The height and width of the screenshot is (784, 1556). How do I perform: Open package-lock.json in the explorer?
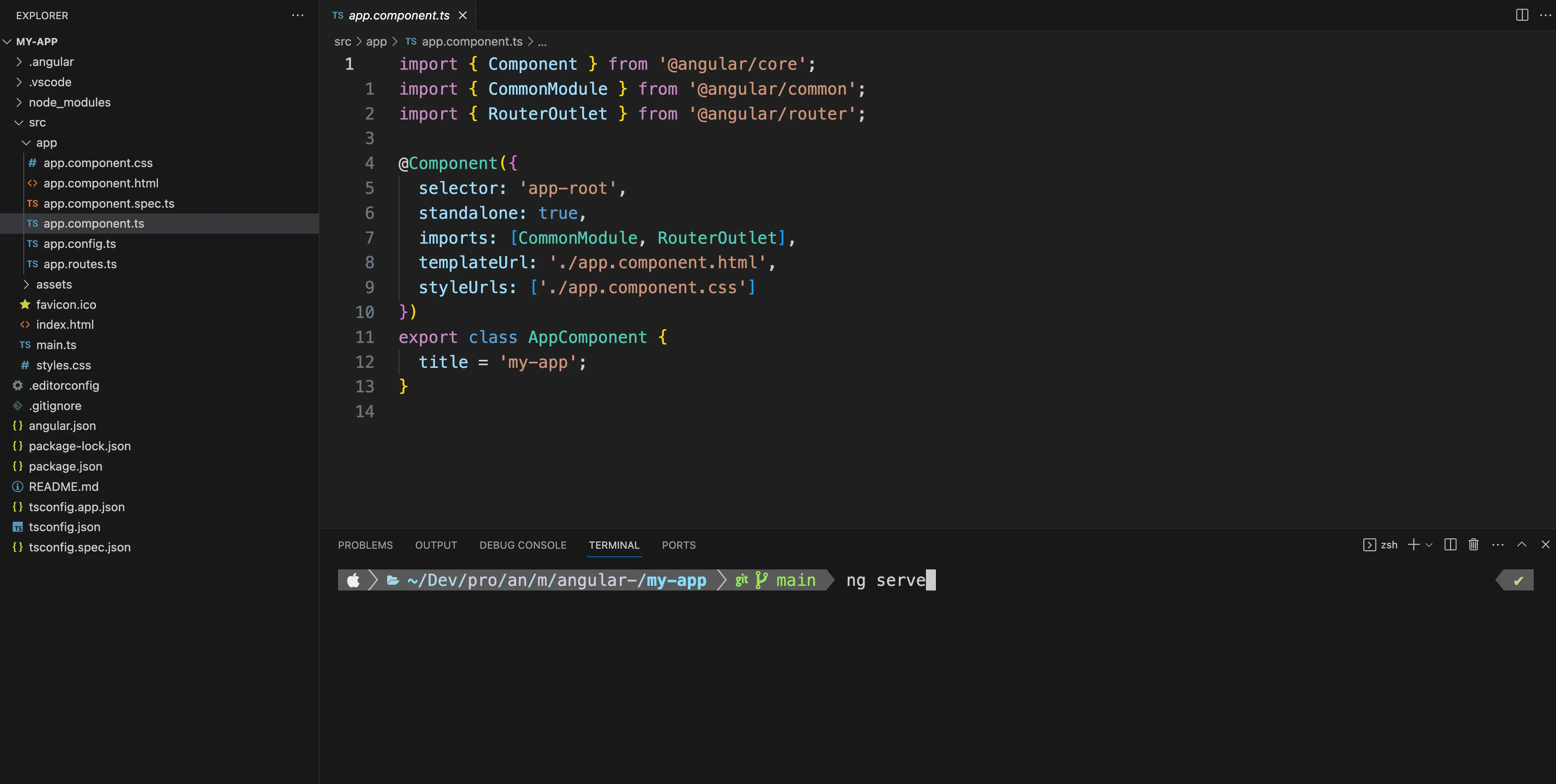[79, 446]
